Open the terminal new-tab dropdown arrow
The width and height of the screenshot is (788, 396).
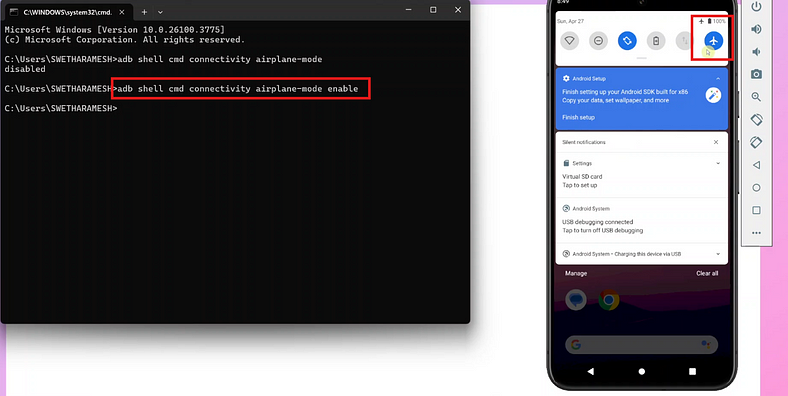(160, 12)
